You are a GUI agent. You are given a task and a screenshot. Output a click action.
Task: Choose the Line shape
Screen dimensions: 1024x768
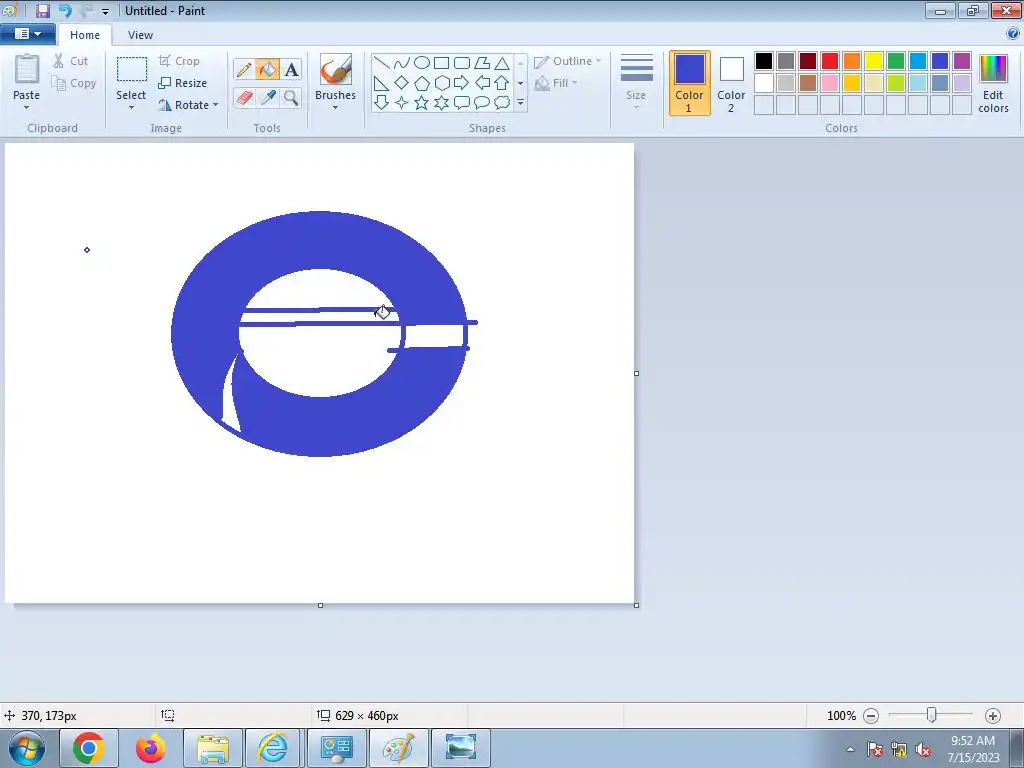(381, 63)
